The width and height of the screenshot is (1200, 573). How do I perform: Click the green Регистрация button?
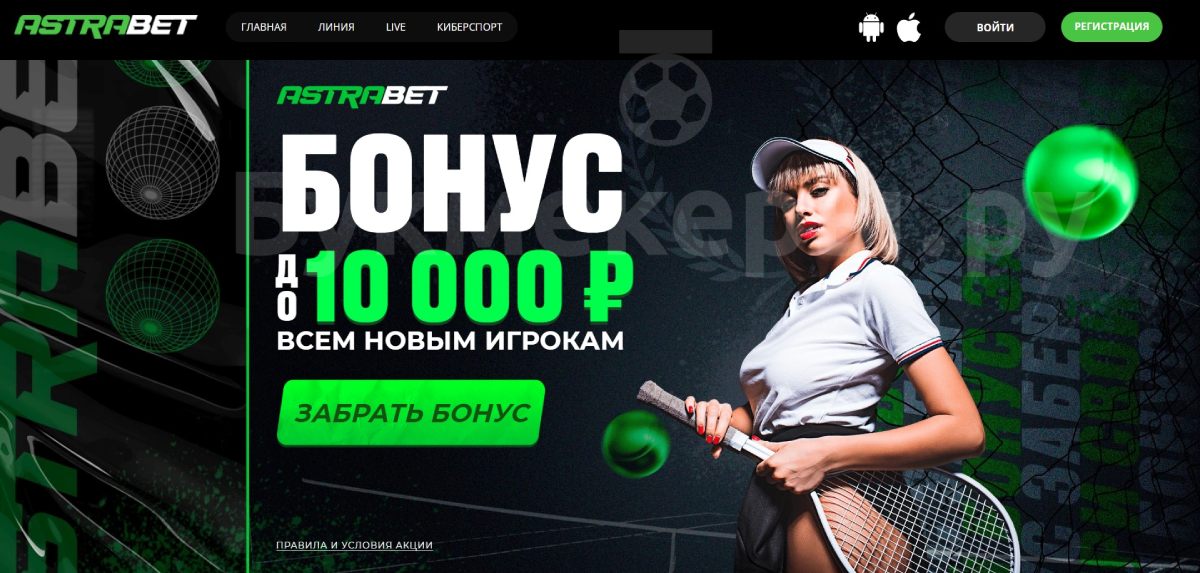1112,27
